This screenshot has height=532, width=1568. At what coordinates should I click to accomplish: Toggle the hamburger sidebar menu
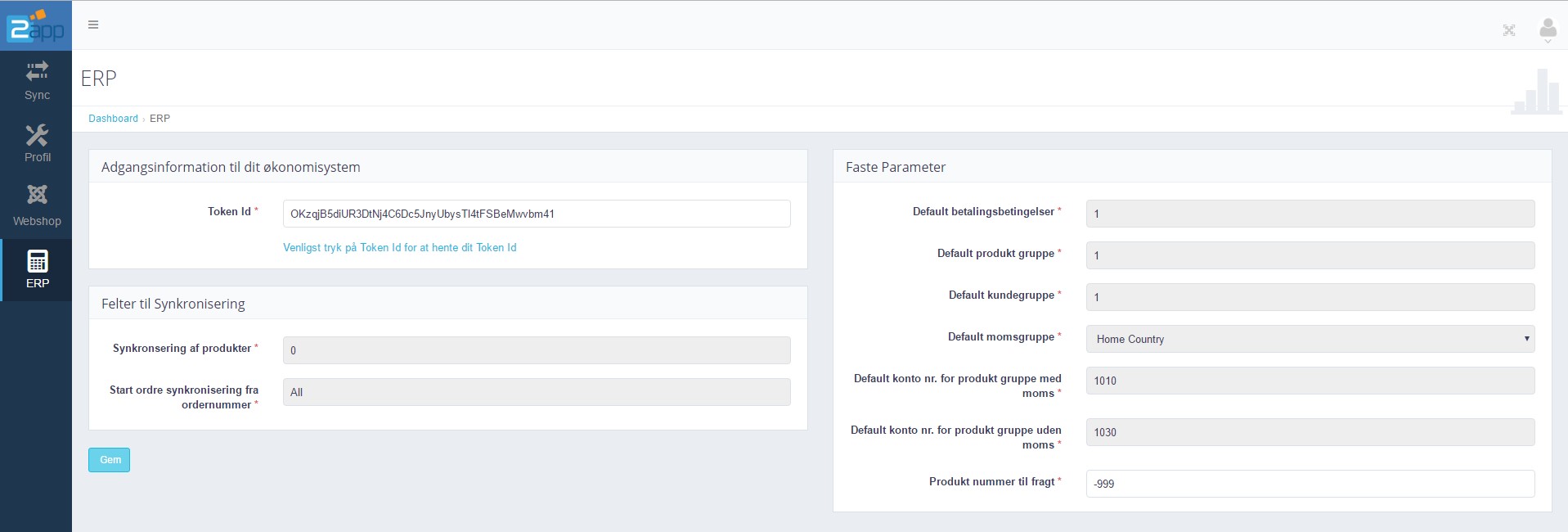pos(93,25)
